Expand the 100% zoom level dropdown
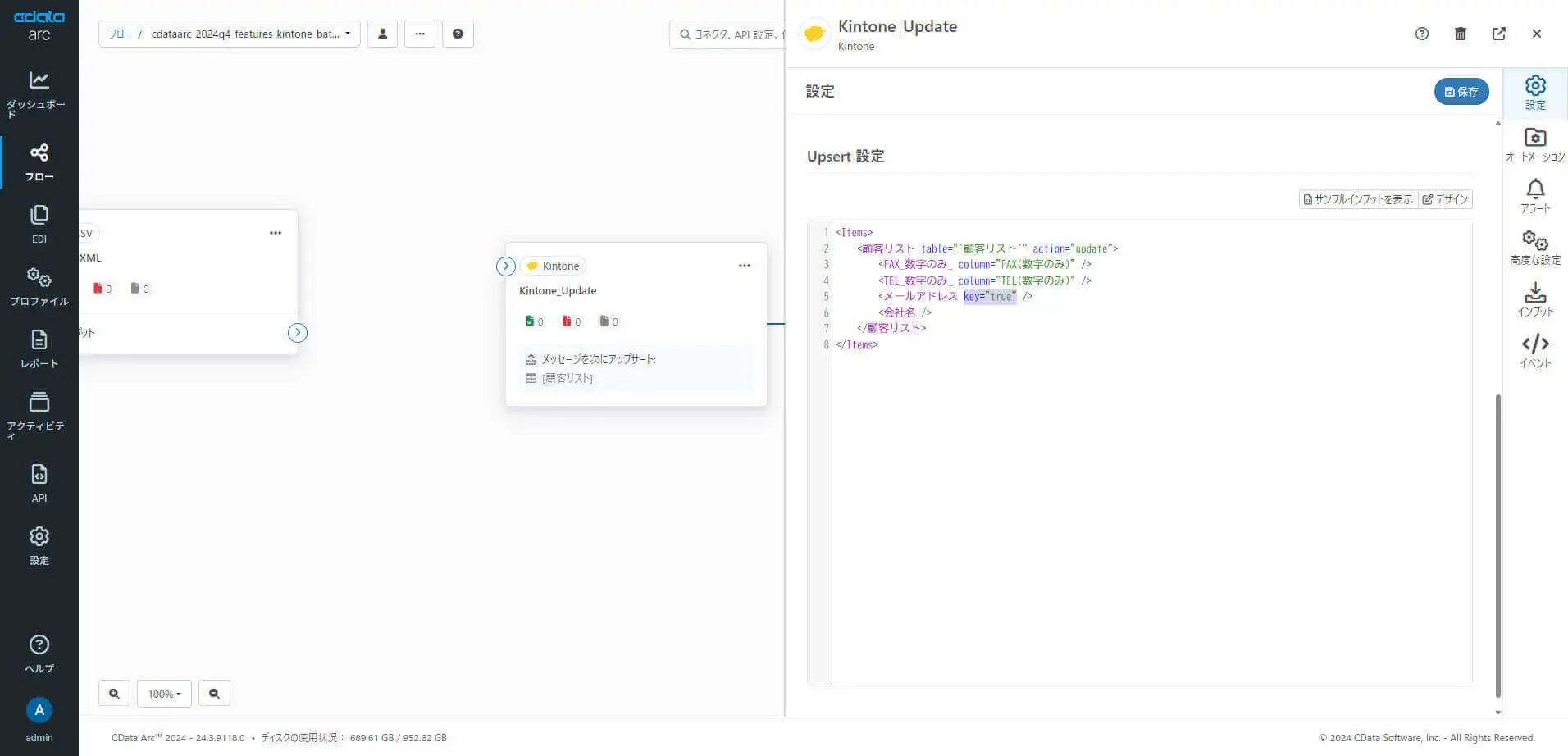The width and height of the screenshot is (1568, 756). point(164,694)
